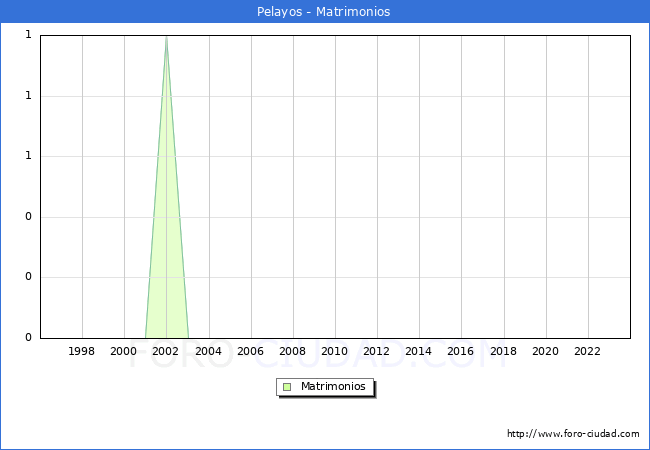
Task: Select the 2012 x-axis label
Action: pos(376,351)
